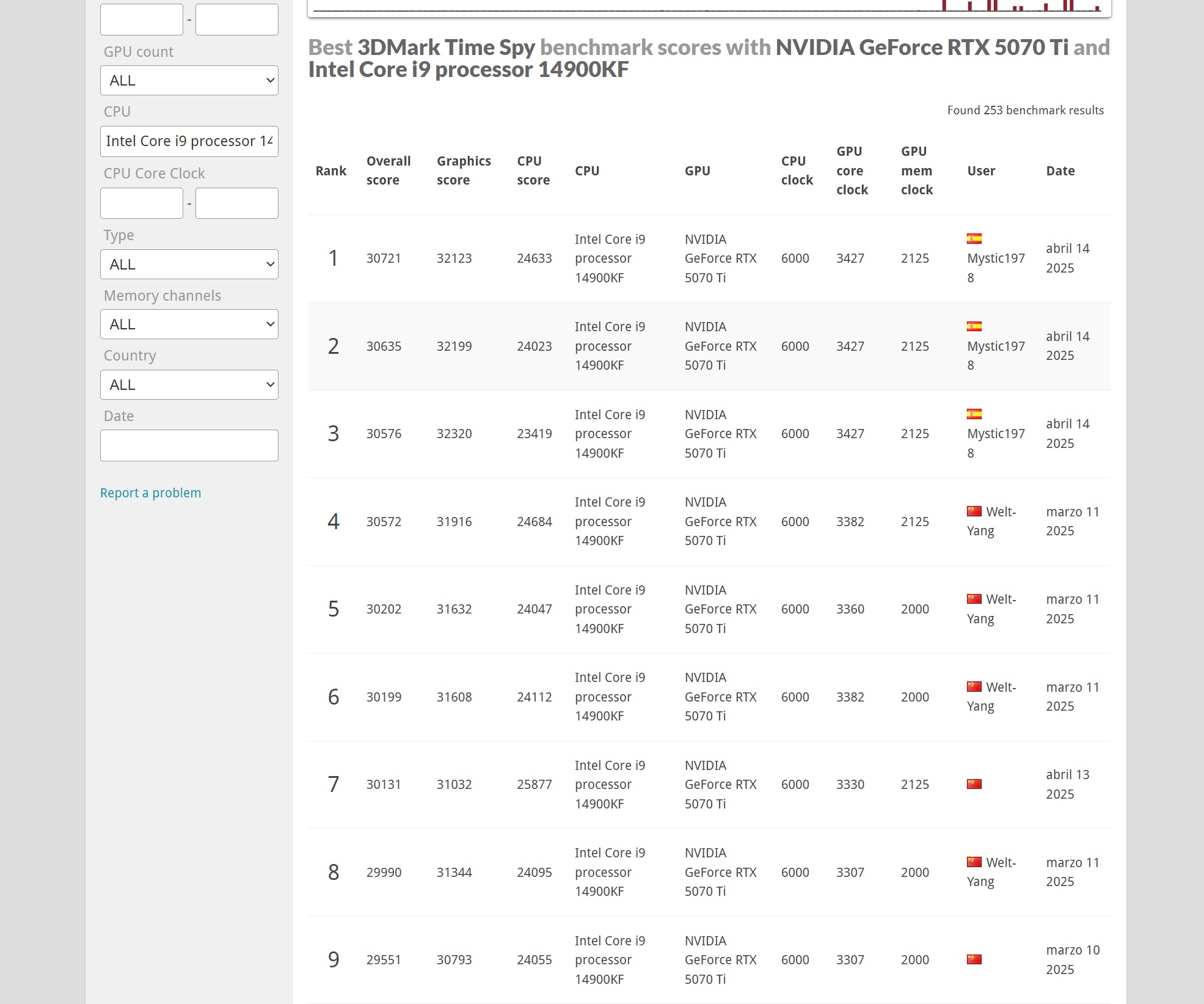Open result with overall score 30635
The width and height of the screenshot is (1204, 1004).
pos(384,346)
